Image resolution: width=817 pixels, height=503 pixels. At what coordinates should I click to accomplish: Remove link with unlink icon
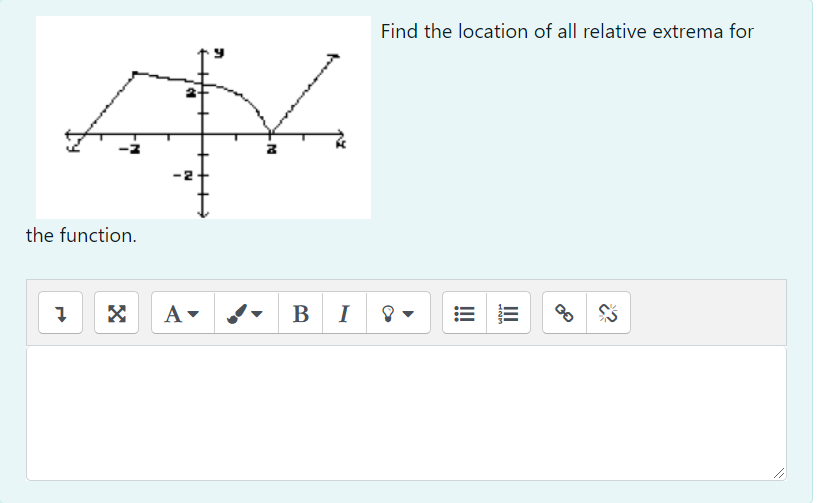coord(609,313)
